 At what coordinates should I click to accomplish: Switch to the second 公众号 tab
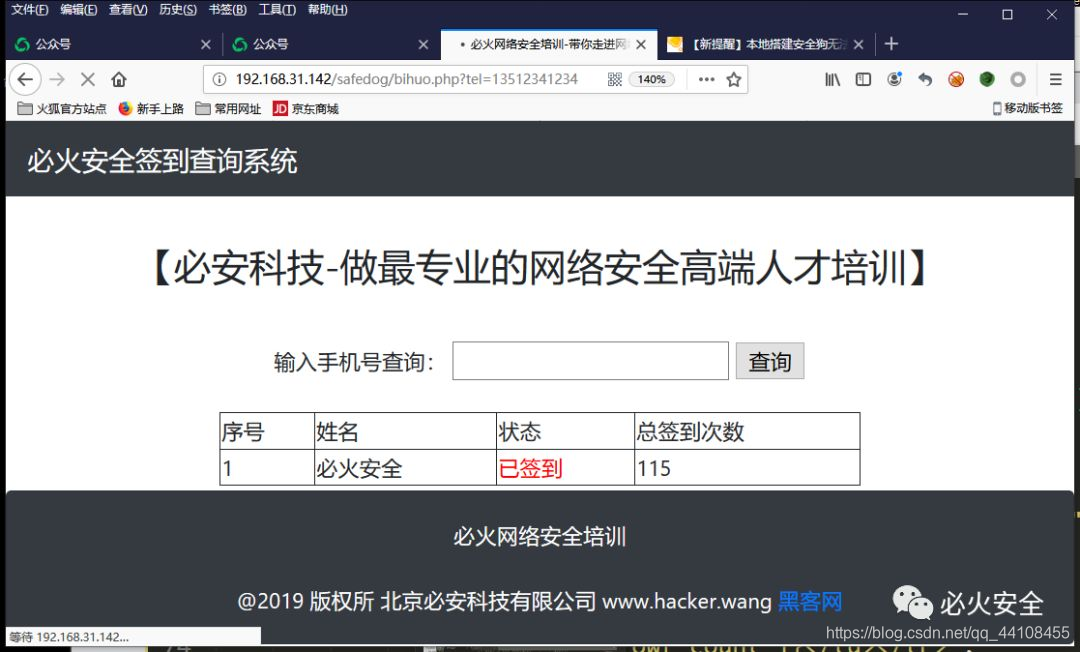tap(331, 44)
